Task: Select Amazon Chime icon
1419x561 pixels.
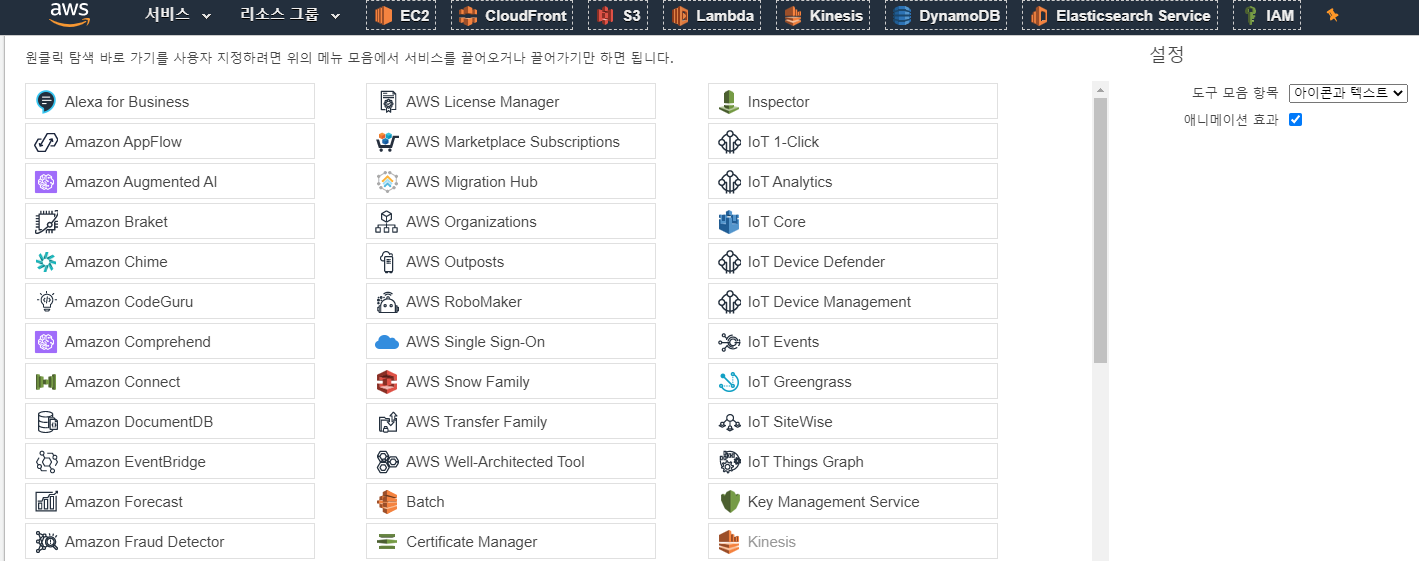Action: pyautogui.click(x=46, y=261)
